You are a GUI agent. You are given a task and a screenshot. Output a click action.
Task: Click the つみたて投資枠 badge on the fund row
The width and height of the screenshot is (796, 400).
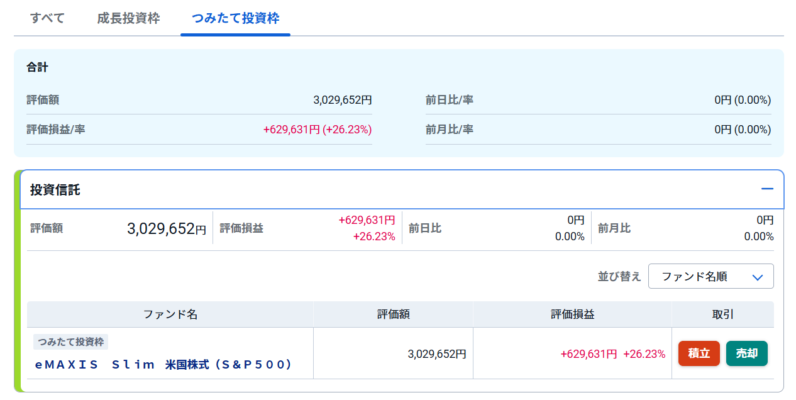(71, 342)
